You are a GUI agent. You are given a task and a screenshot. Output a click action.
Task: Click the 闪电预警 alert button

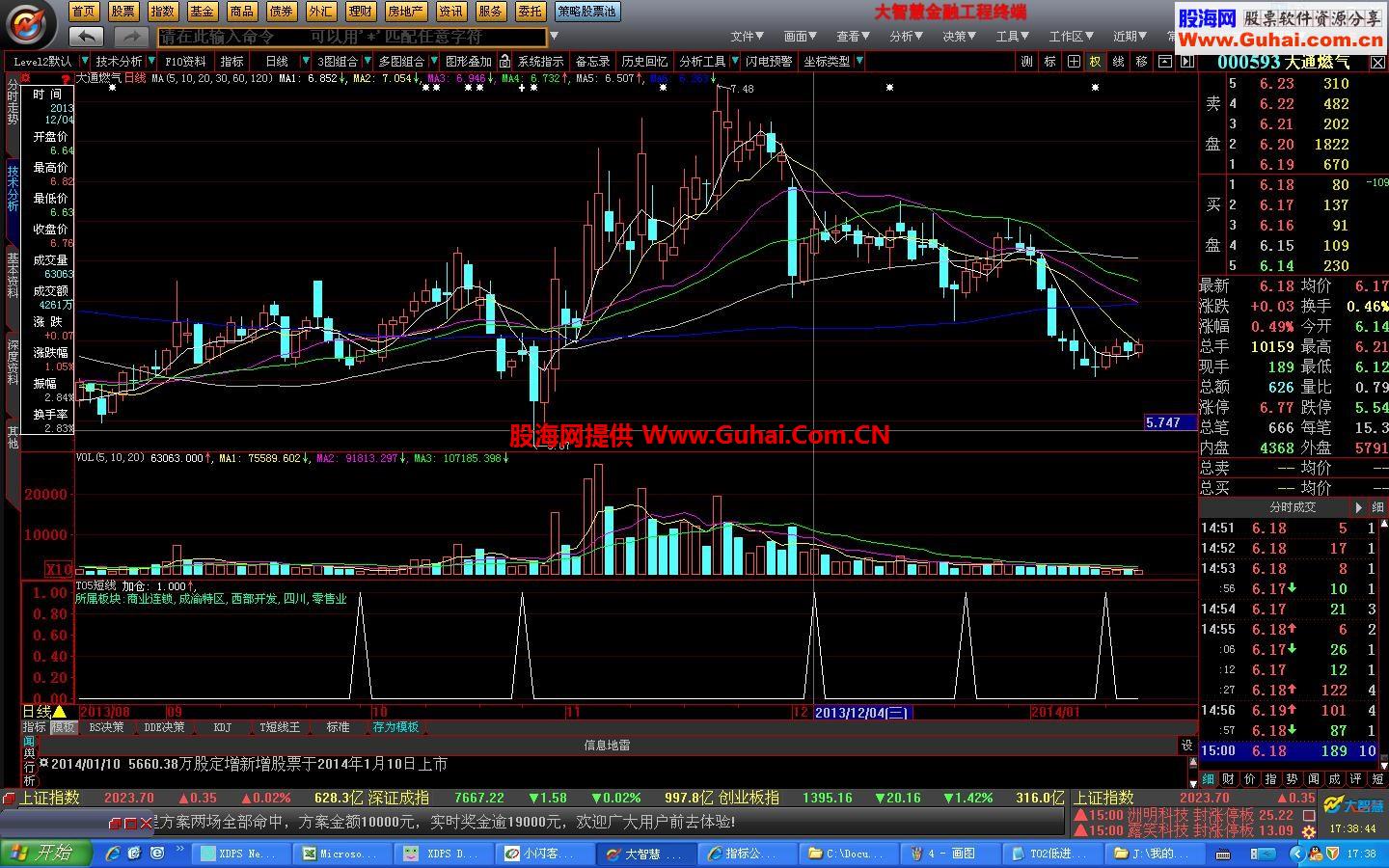point(769,61)
